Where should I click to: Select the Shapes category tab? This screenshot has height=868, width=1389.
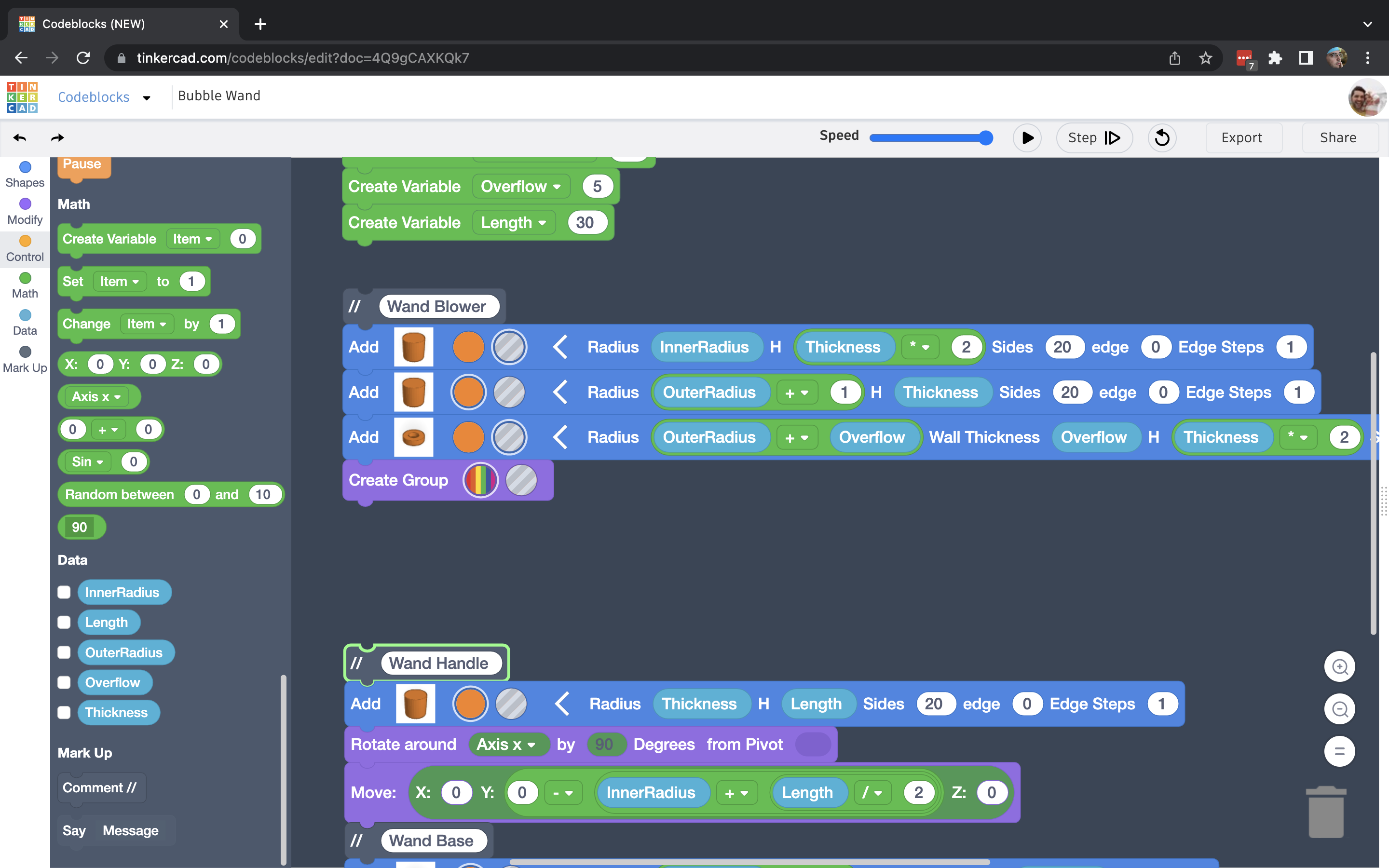[x=25, y=175]
